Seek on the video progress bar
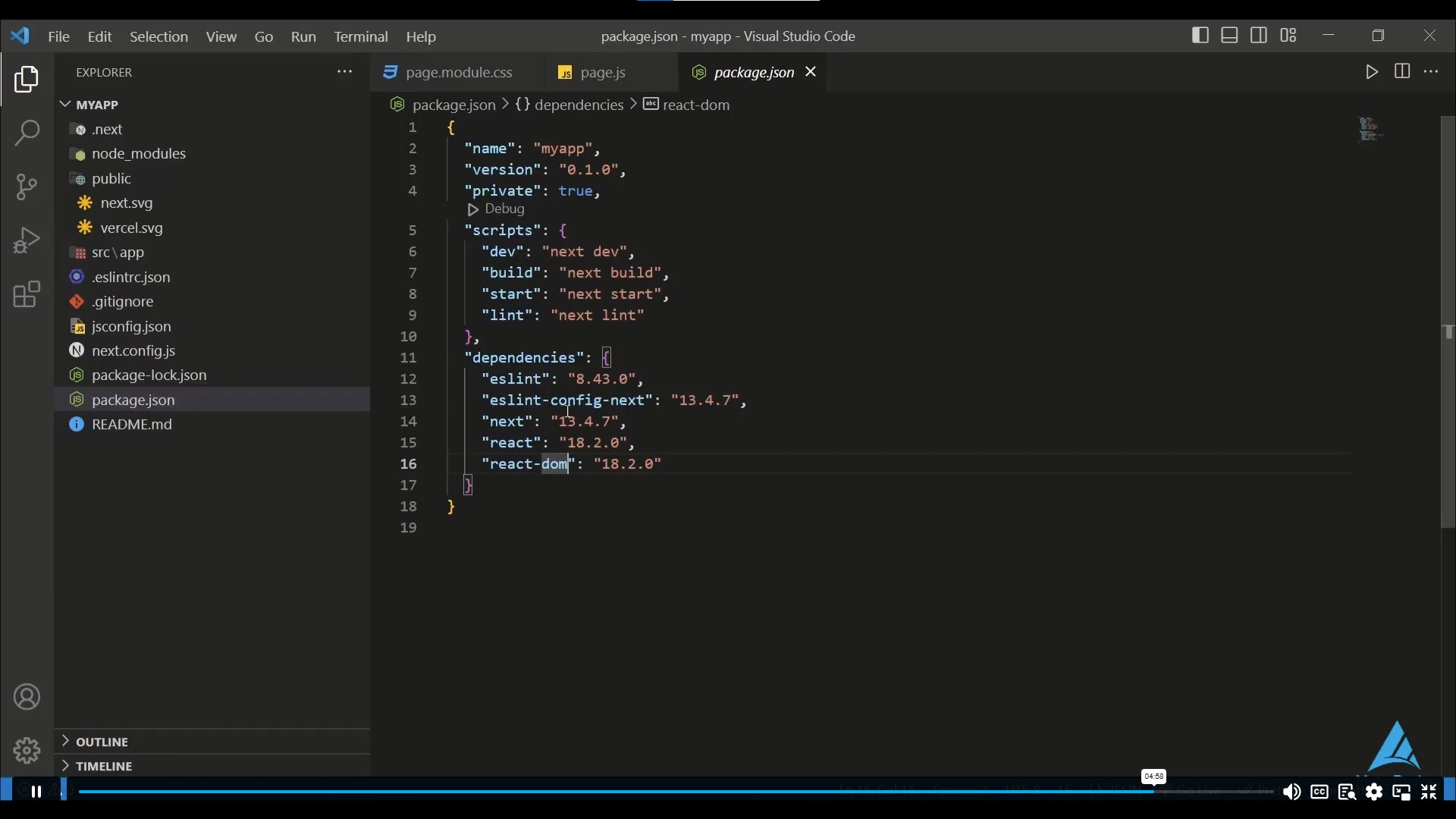The height and width of the screenshot is (819, 1456). click(x=675, y=792)
